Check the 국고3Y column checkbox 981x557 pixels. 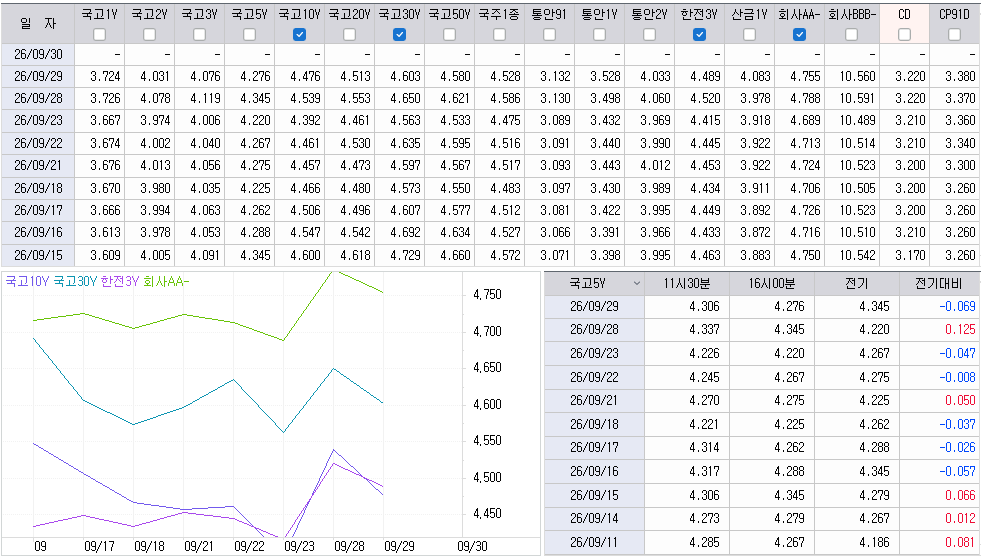(200, 35)
